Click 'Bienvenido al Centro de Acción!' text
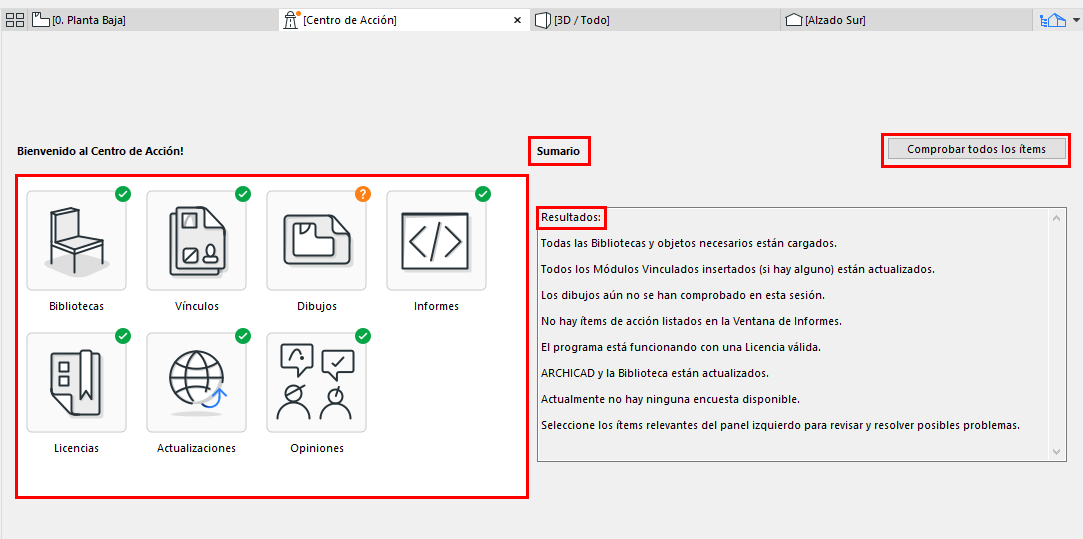 (100, 150)
